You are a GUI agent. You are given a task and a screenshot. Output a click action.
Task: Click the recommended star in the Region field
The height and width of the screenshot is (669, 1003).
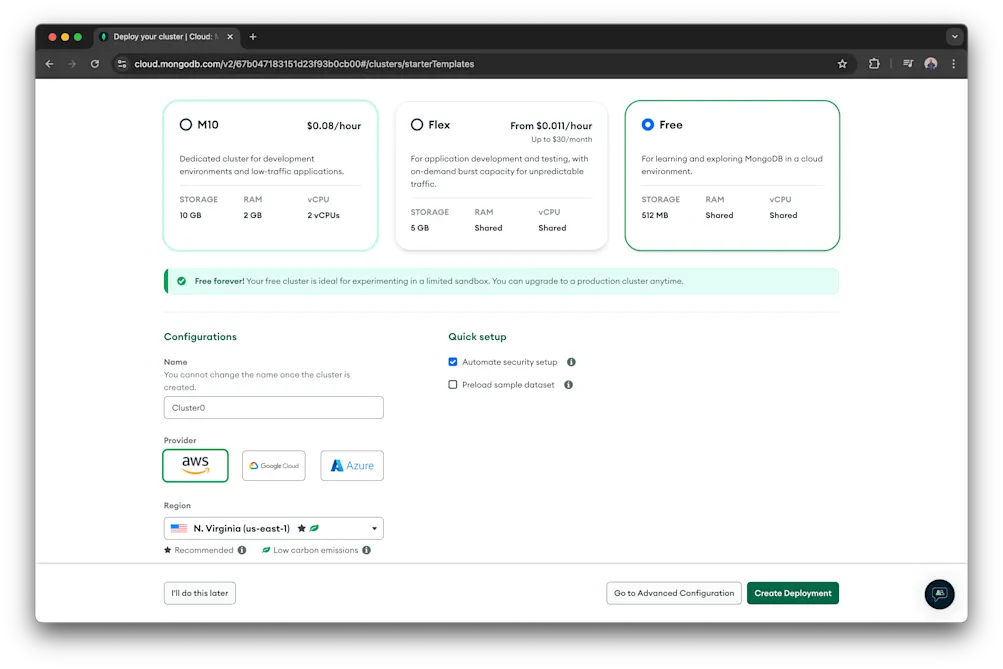tap(301, 528)
